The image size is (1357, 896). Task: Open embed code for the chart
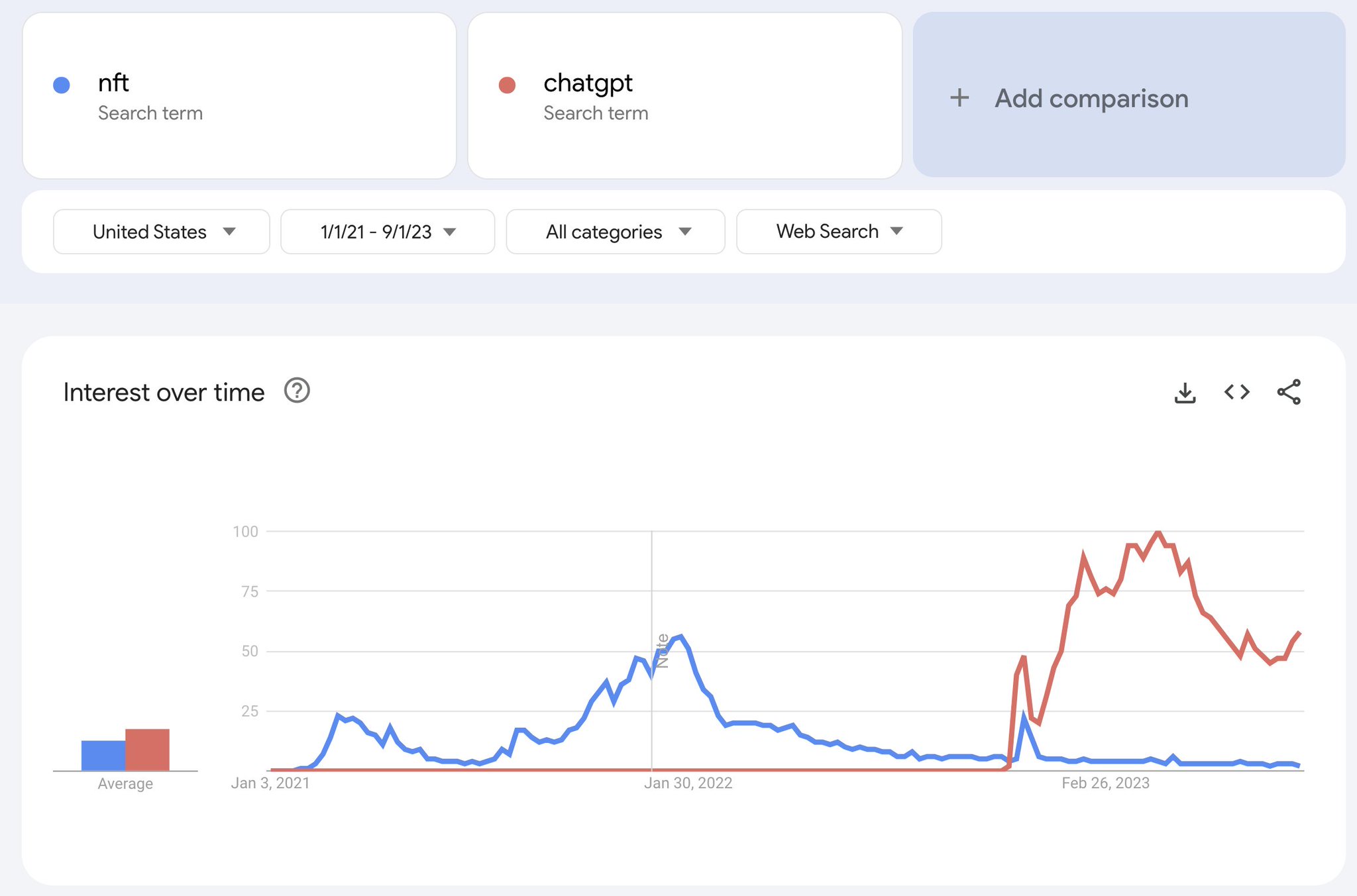[1236, 393]
